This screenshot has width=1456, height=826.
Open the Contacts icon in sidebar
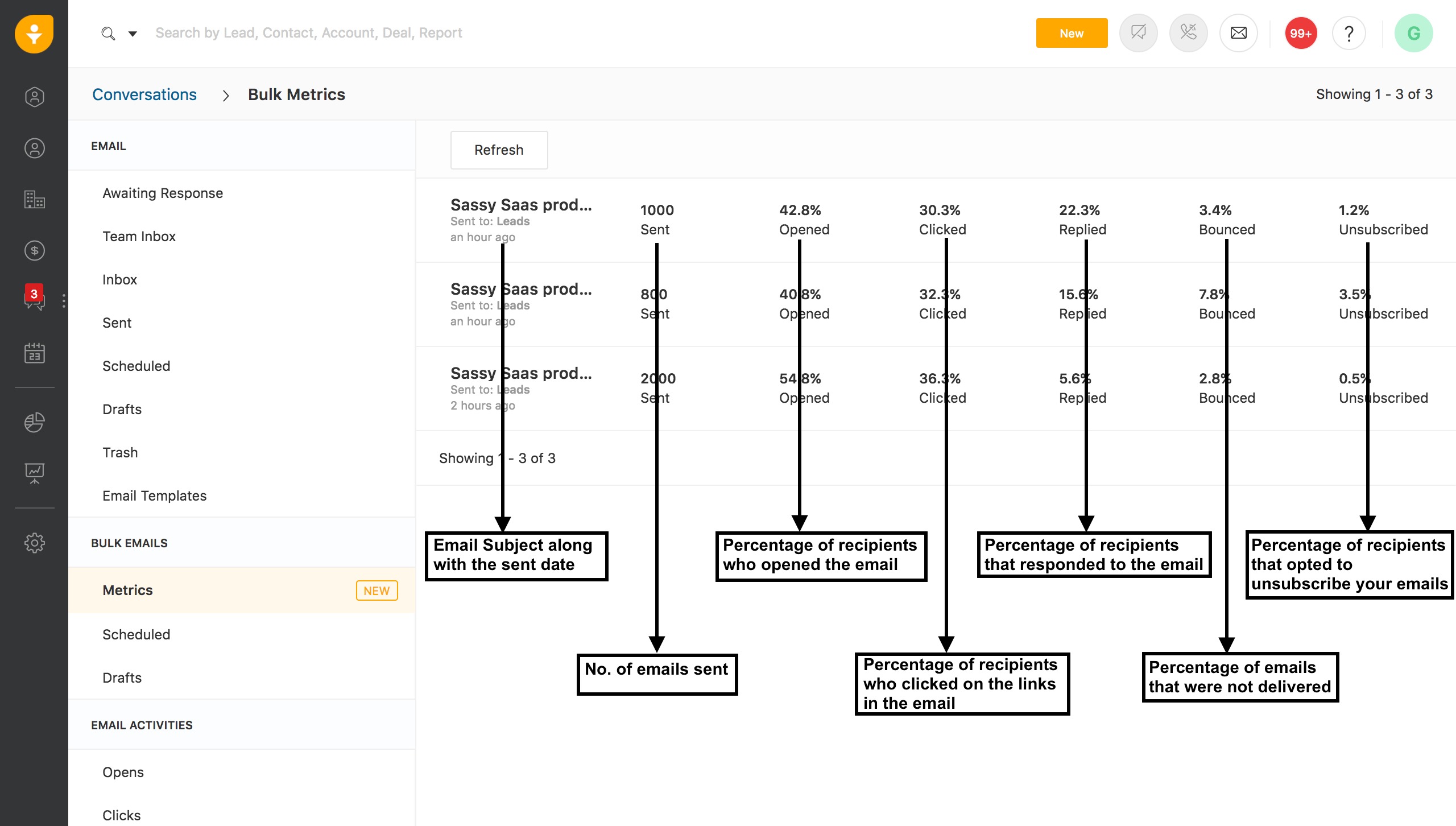[34, 148]
